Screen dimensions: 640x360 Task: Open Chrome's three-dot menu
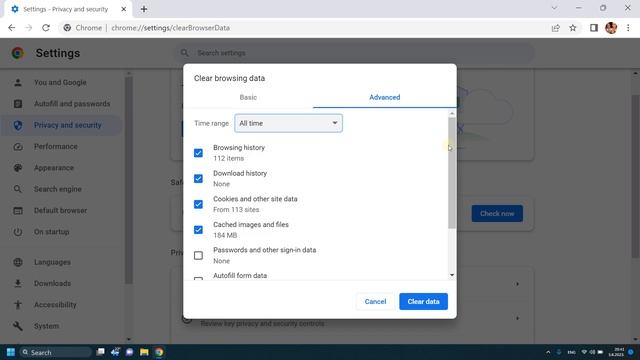628,28
